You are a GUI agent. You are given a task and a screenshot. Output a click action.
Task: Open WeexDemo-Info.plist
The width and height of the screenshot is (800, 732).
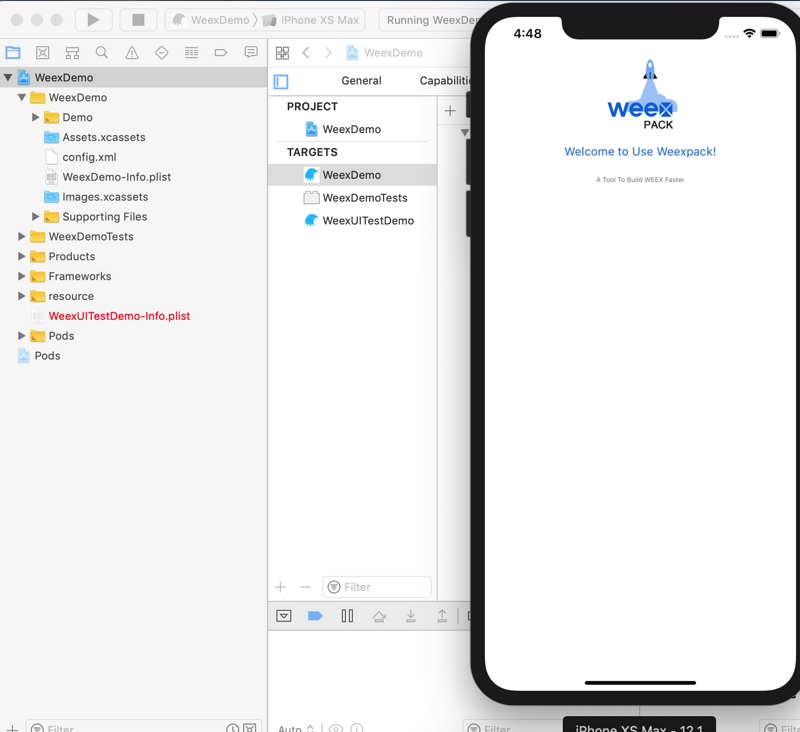tap(116, 177)
